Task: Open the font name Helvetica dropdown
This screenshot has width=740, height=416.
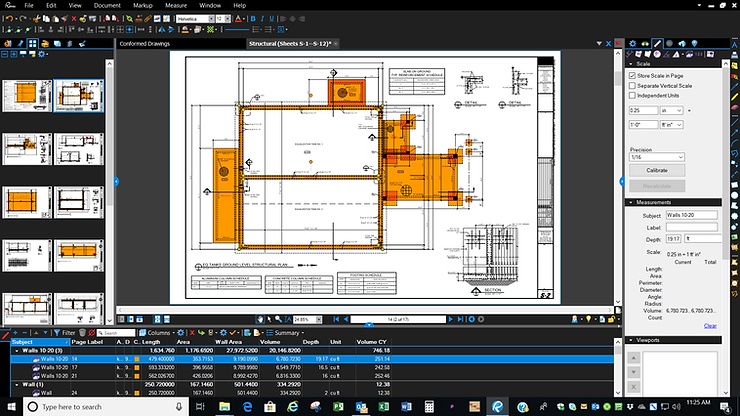Action: [211, 19]
